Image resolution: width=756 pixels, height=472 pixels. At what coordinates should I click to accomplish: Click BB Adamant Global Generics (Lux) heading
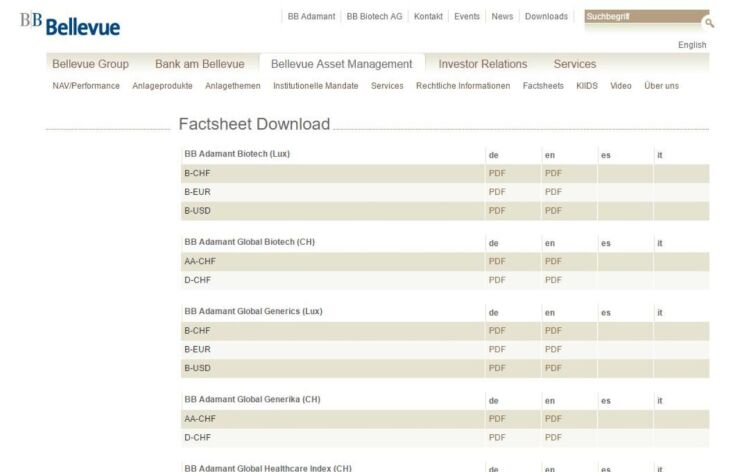(253, 311)
